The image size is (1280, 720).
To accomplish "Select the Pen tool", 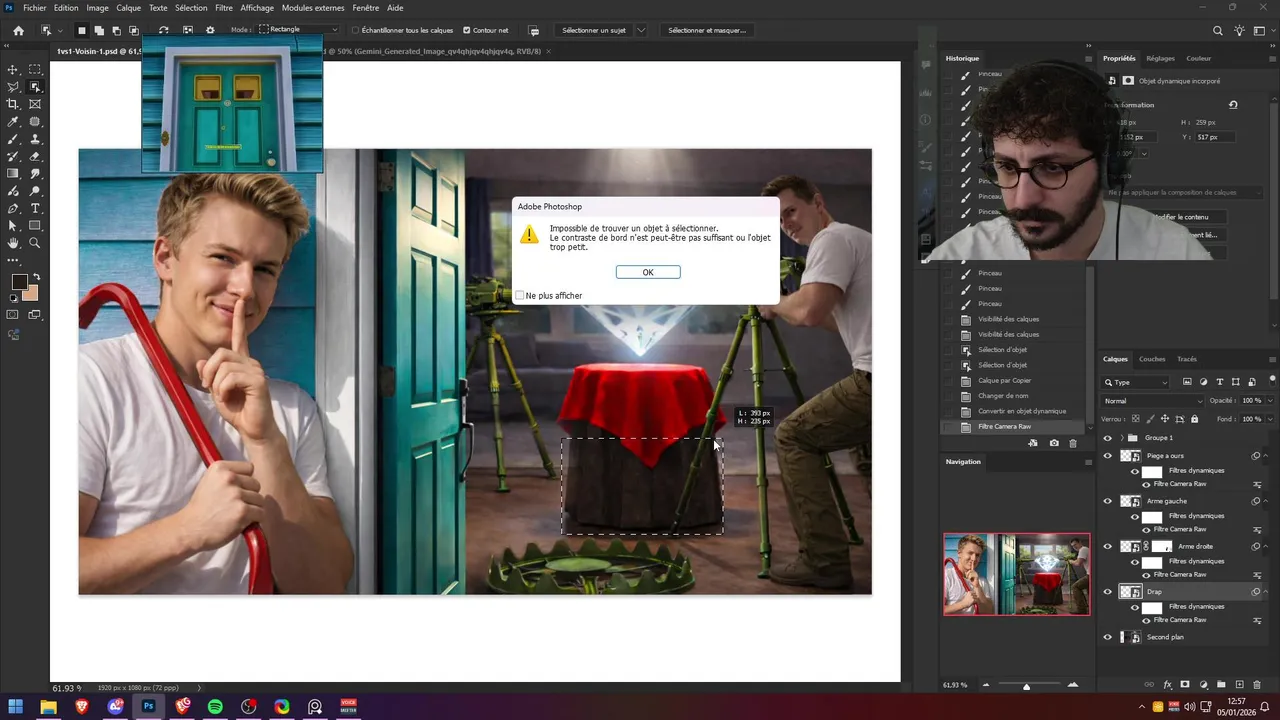I will click(x=13, y=208).
